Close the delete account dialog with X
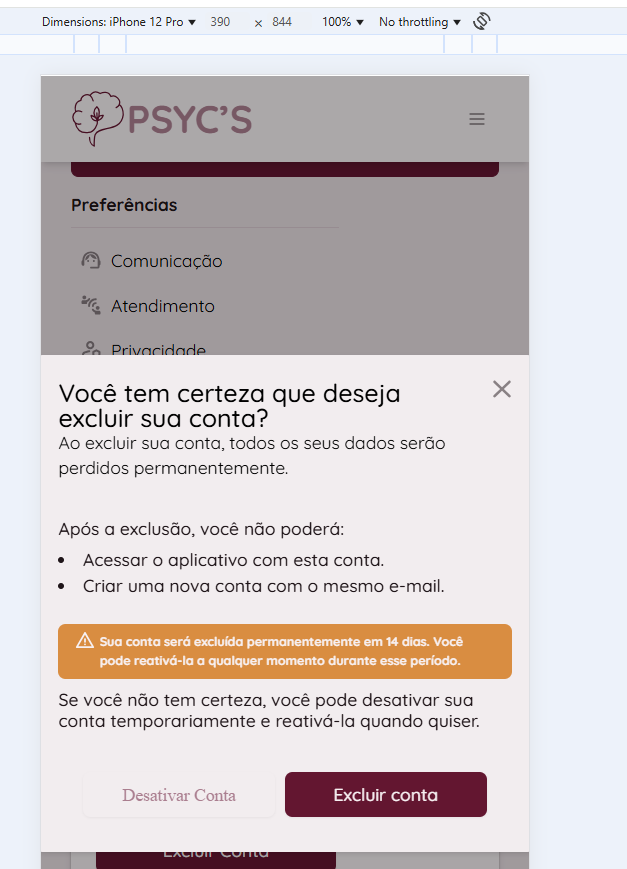This screenshot has width=627, height=869. click(x=502, y=389)
